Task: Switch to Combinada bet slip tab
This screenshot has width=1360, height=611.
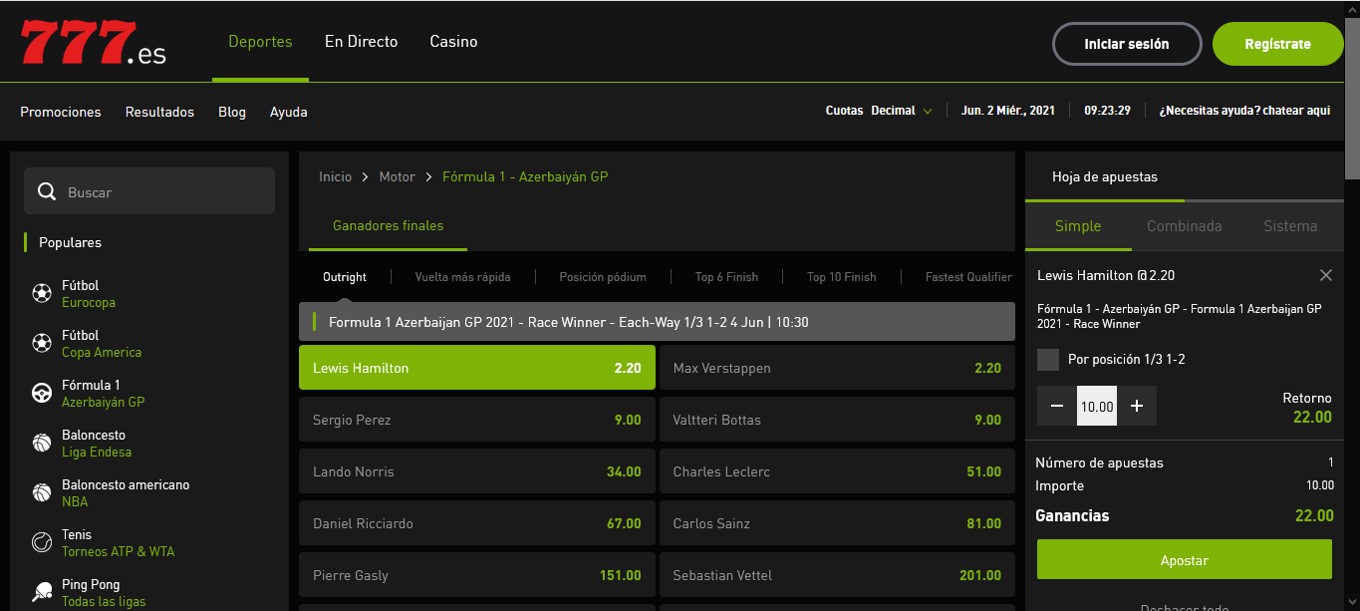Action: (1184, 226)
